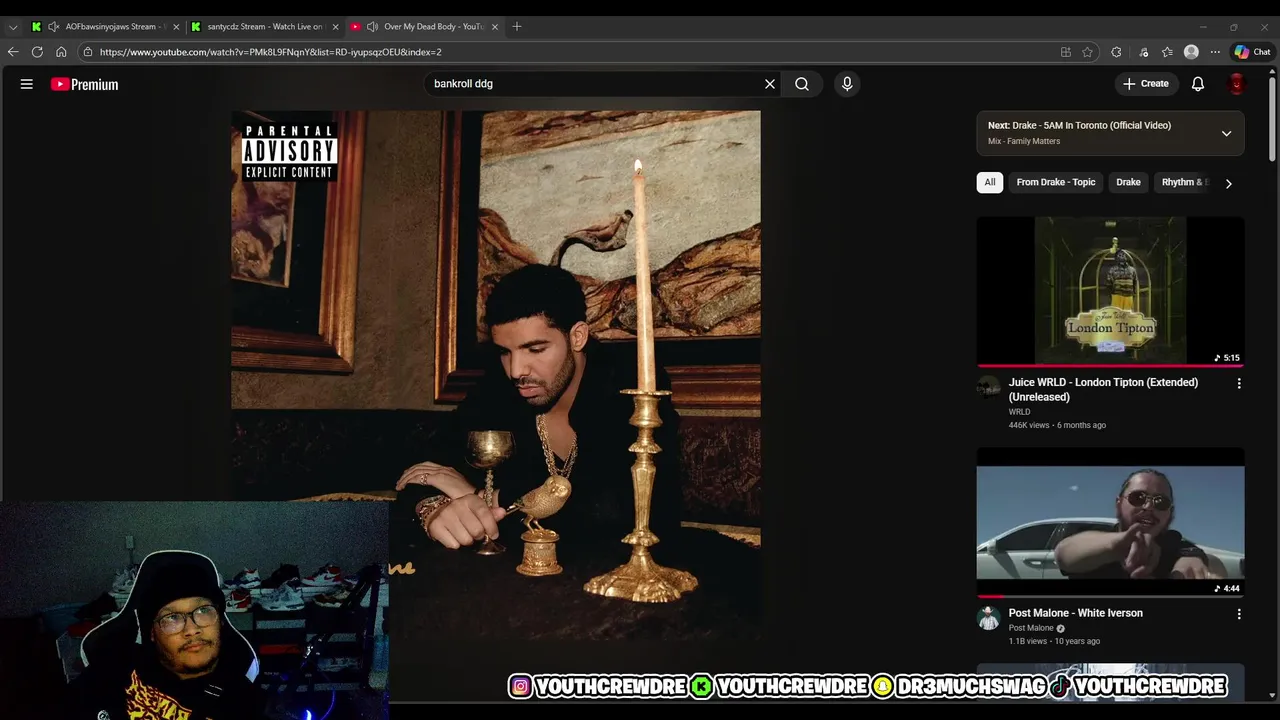
Task: Click the 1.1B views - 10 years ago text
Action: tap(1054, 641)
